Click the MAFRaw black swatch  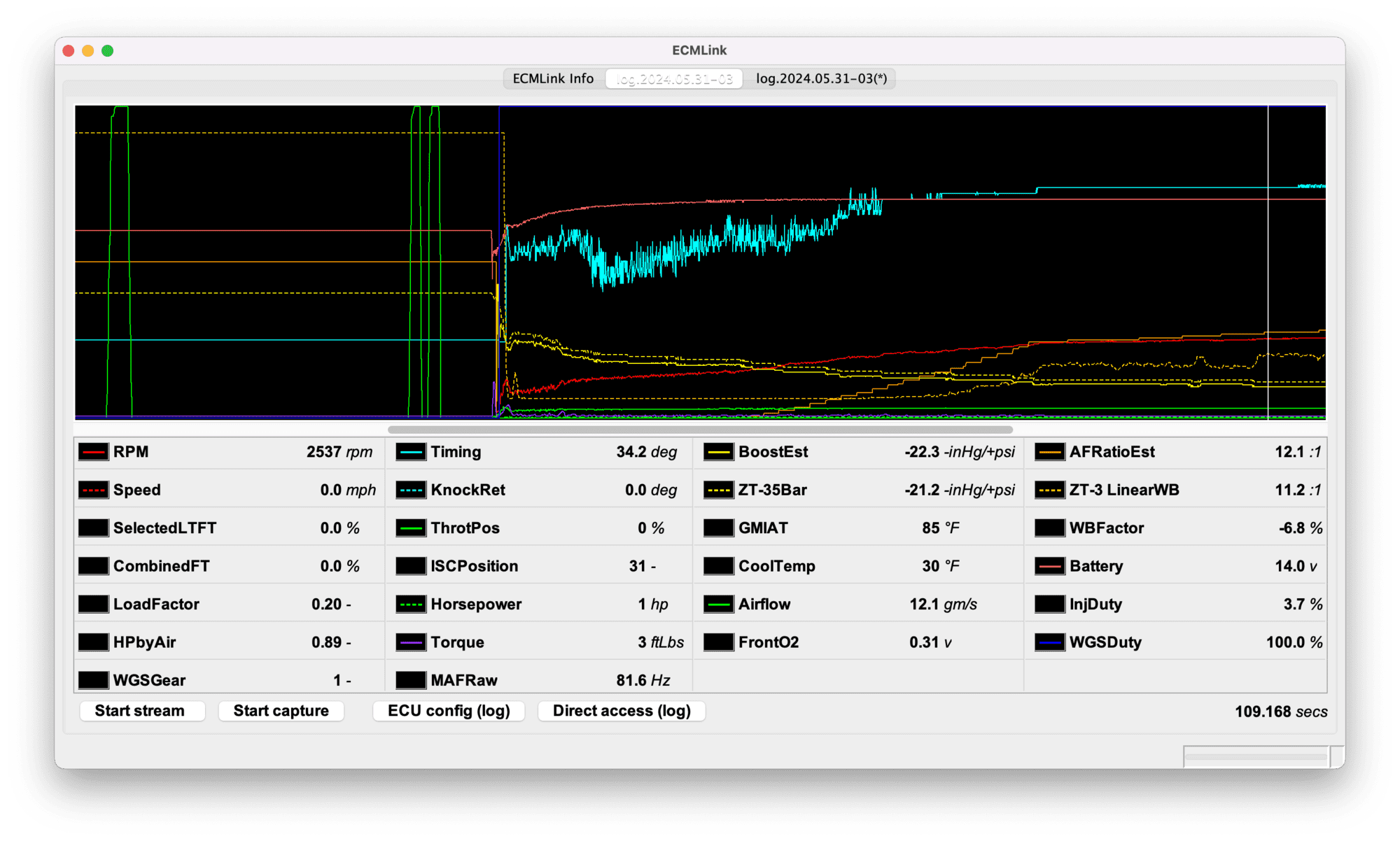411,680
